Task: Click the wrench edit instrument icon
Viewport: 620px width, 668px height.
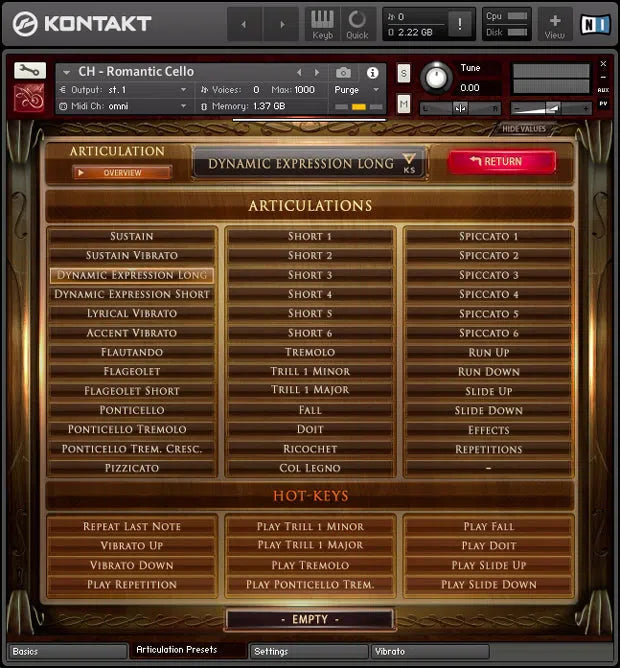Action: (30, 70)
